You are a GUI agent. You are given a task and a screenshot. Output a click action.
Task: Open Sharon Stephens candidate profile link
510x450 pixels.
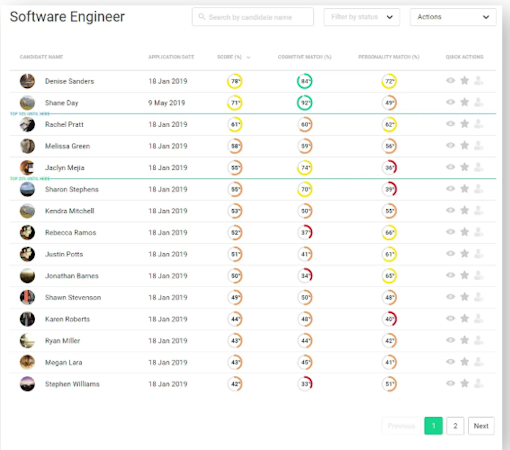72,189
